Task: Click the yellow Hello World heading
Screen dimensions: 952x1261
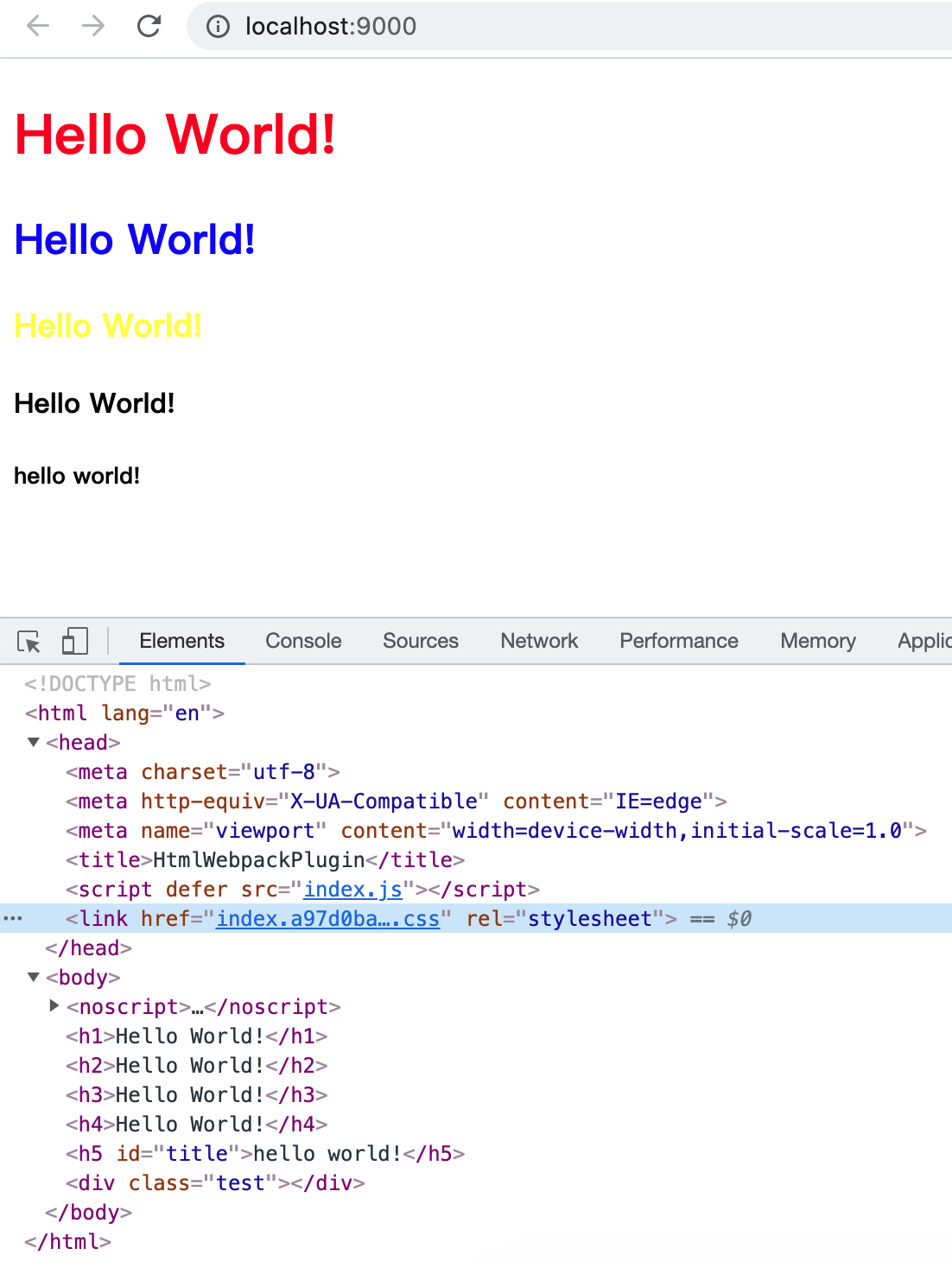Action: click(x=108, y=326)
